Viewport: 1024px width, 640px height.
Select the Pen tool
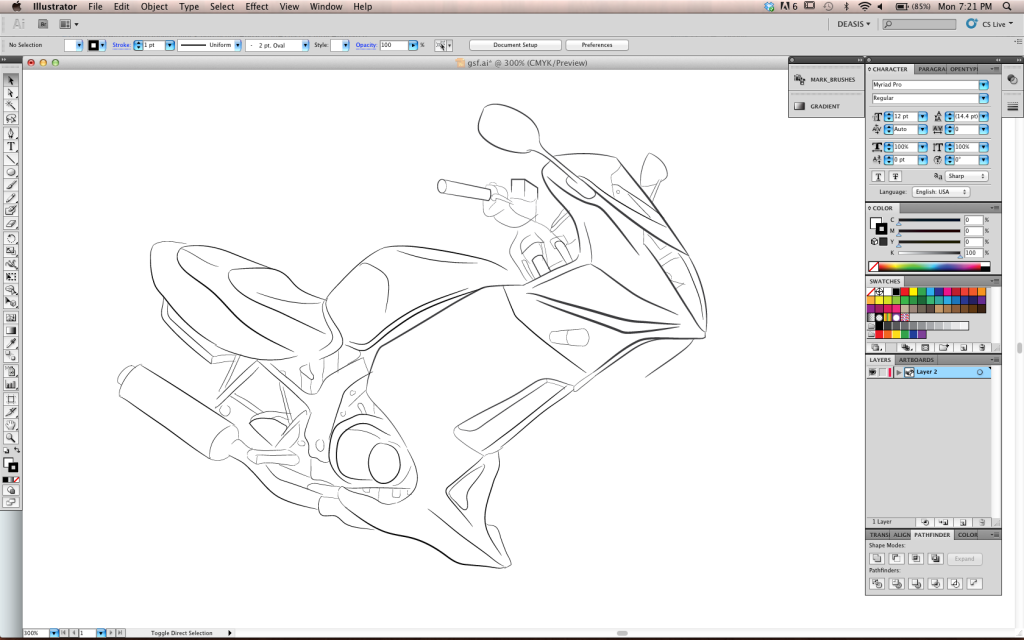click(x=11, y=133)
